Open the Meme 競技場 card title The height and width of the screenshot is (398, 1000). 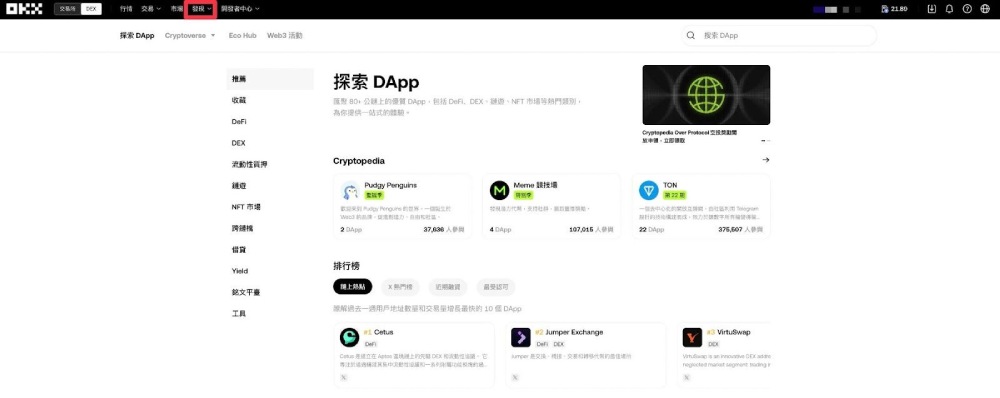pyautogui.click(x=535, y=185)
